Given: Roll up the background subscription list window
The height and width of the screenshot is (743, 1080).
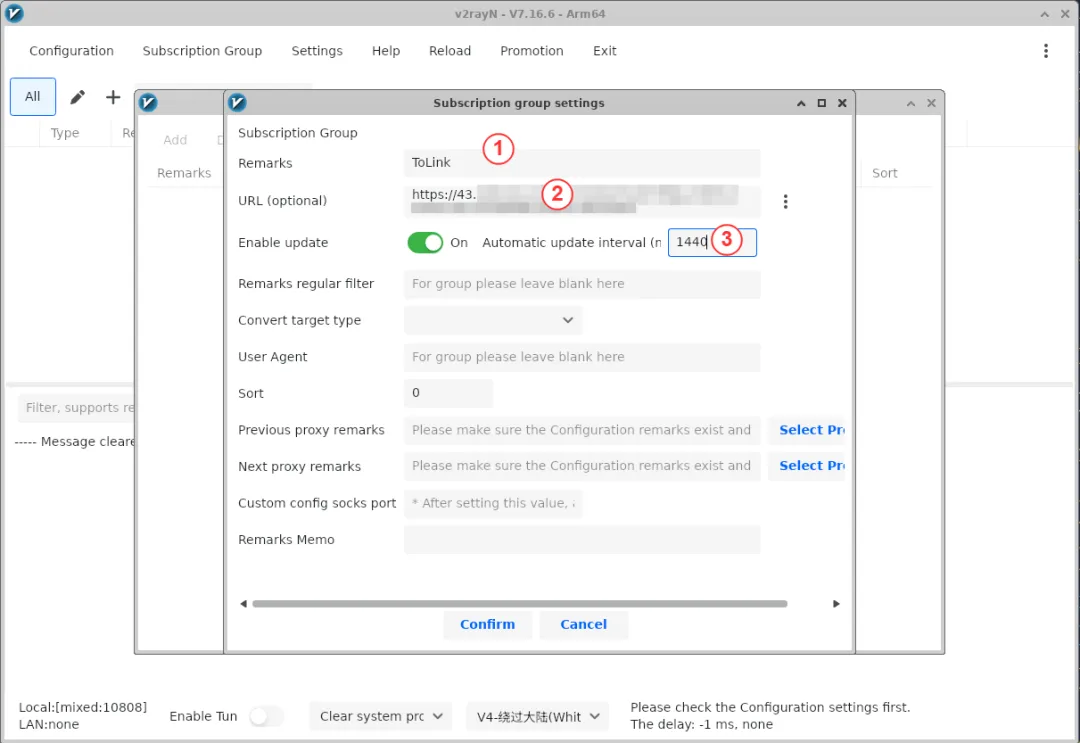Looking at the screenshot, I should (911, 103).
